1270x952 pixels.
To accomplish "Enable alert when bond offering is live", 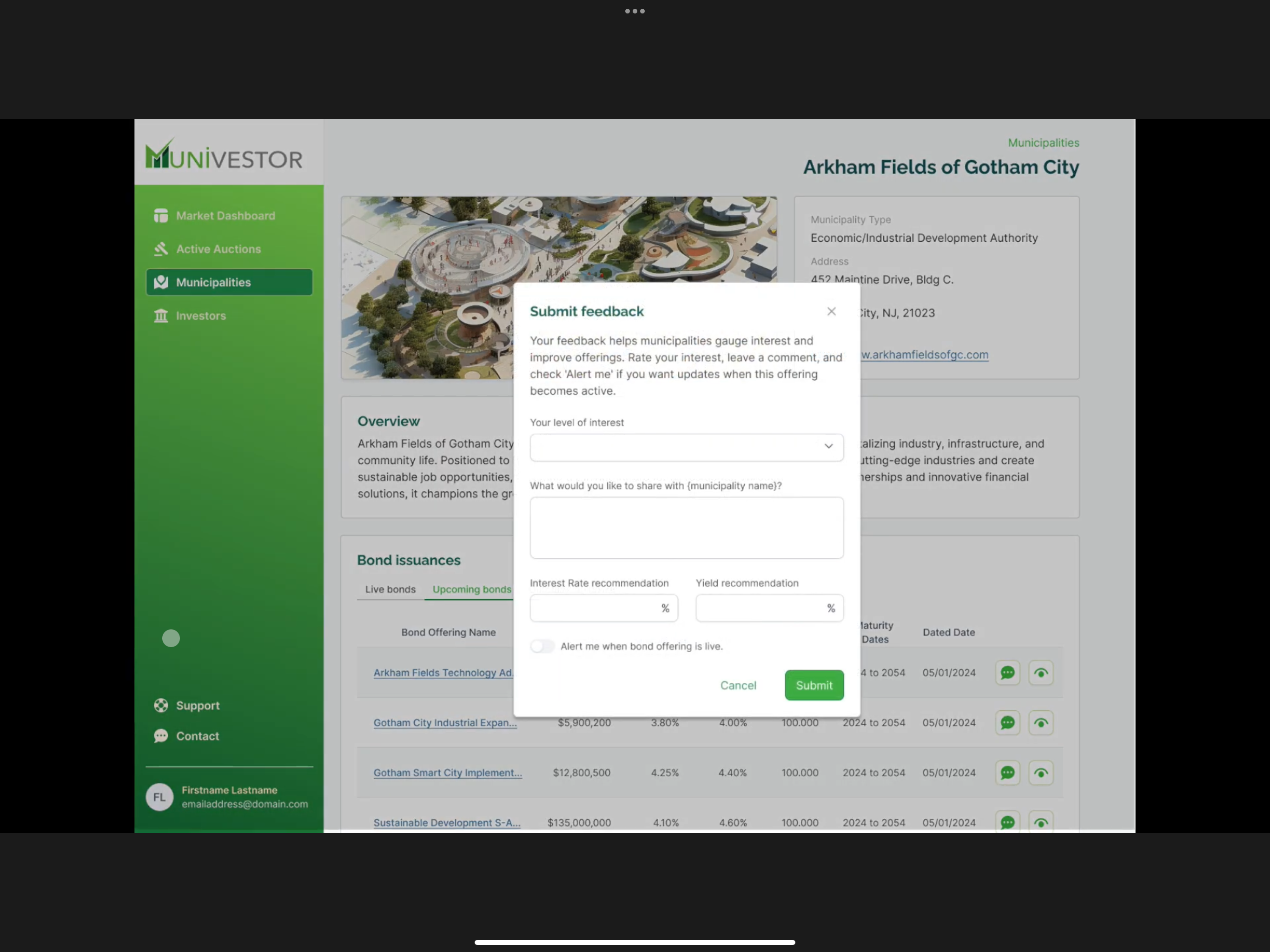I will (x=542, y=647).
